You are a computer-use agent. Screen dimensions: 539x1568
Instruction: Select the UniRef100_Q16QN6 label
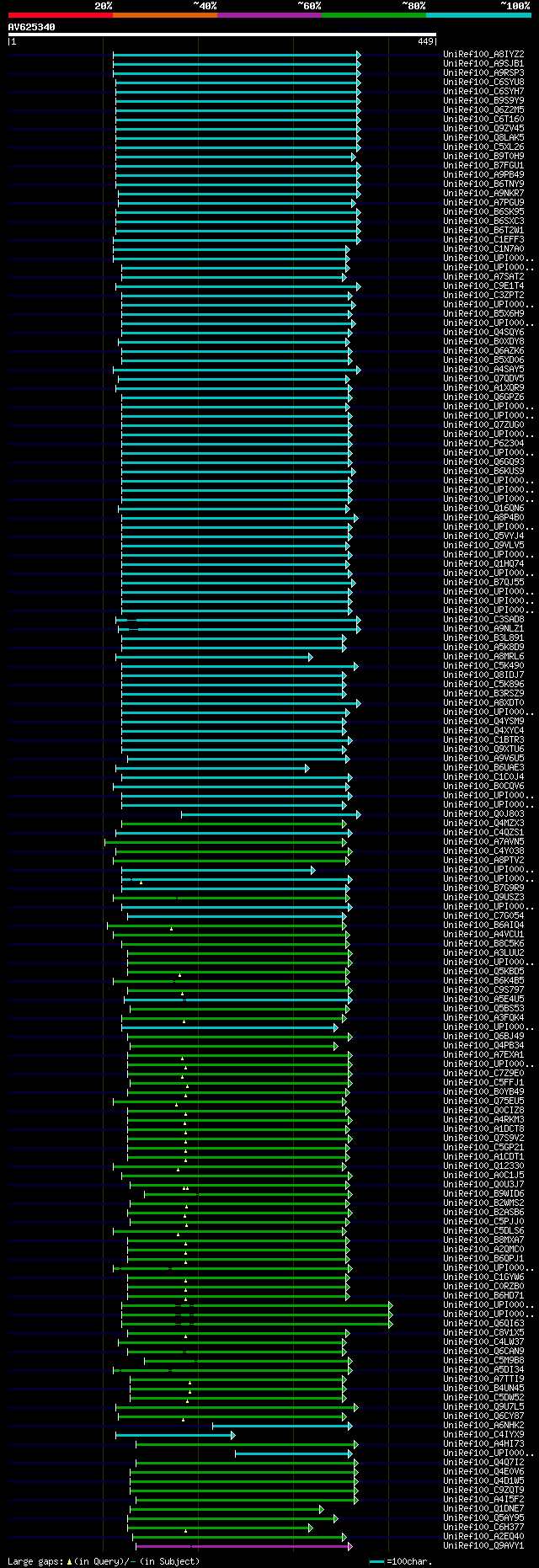tap(483, 508)
